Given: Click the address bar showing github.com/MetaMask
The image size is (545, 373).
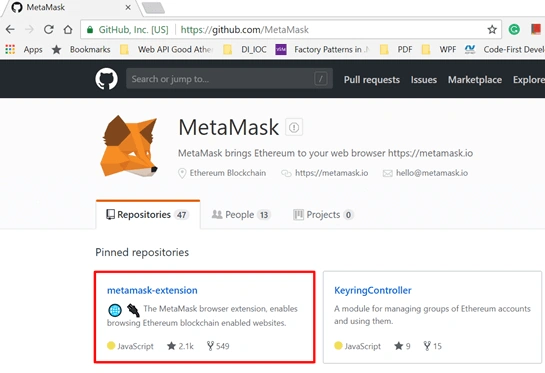Looking at the screenshot, I should pos(291,30).
